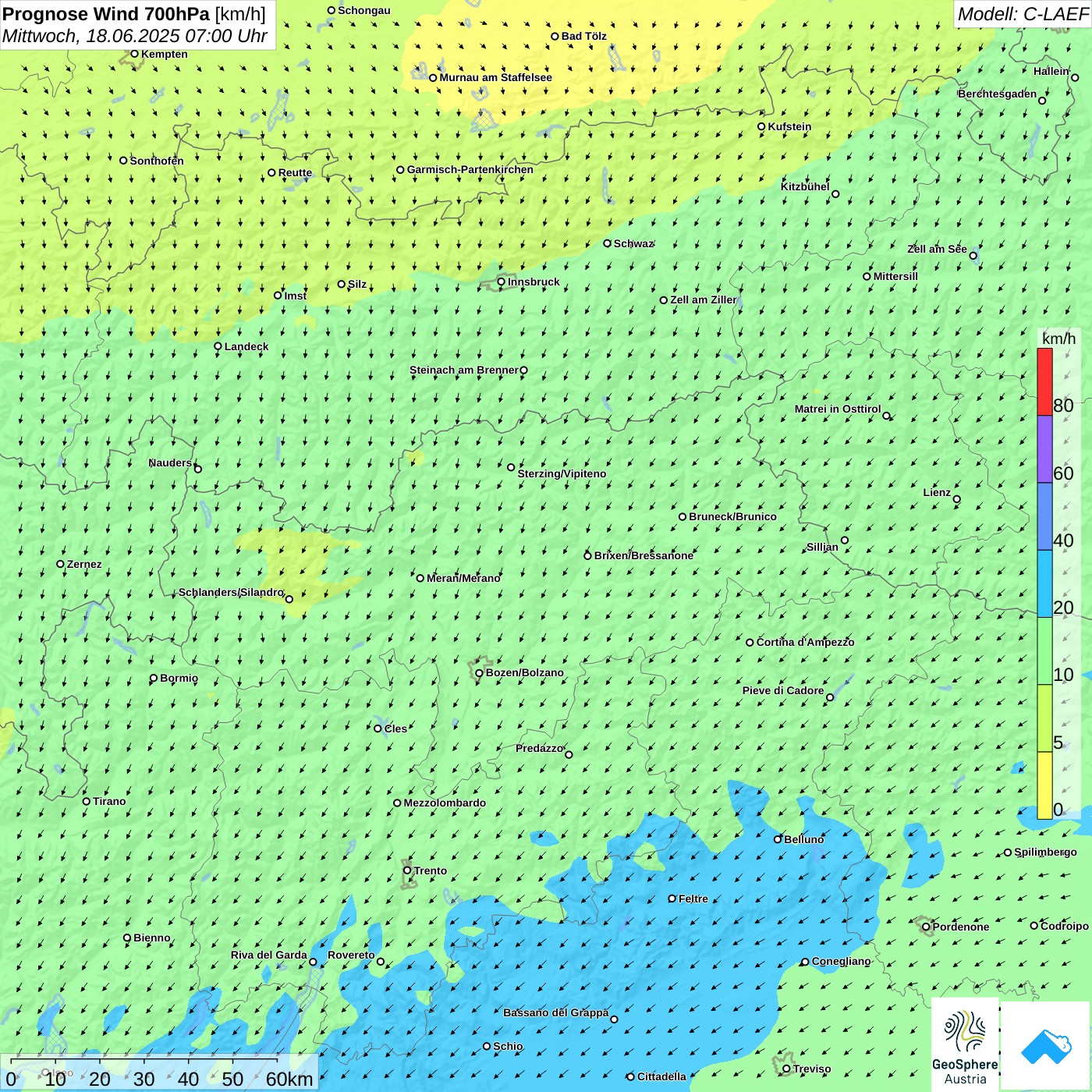
Task: Select the Feltre location marker
Action: [x=672, y=899]
